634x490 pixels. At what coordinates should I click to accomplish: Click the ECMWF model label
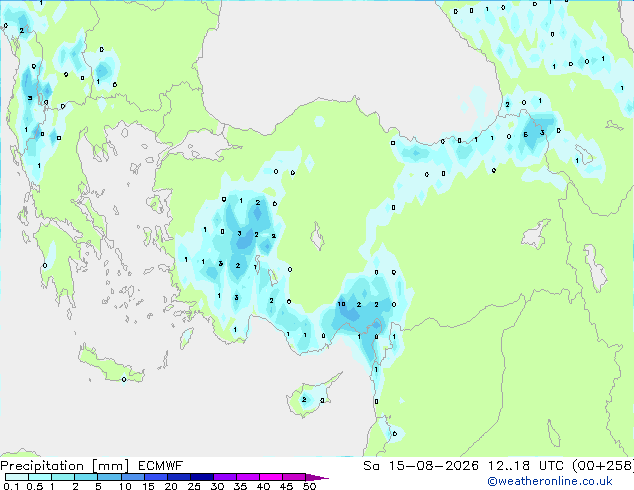point(161,466)
